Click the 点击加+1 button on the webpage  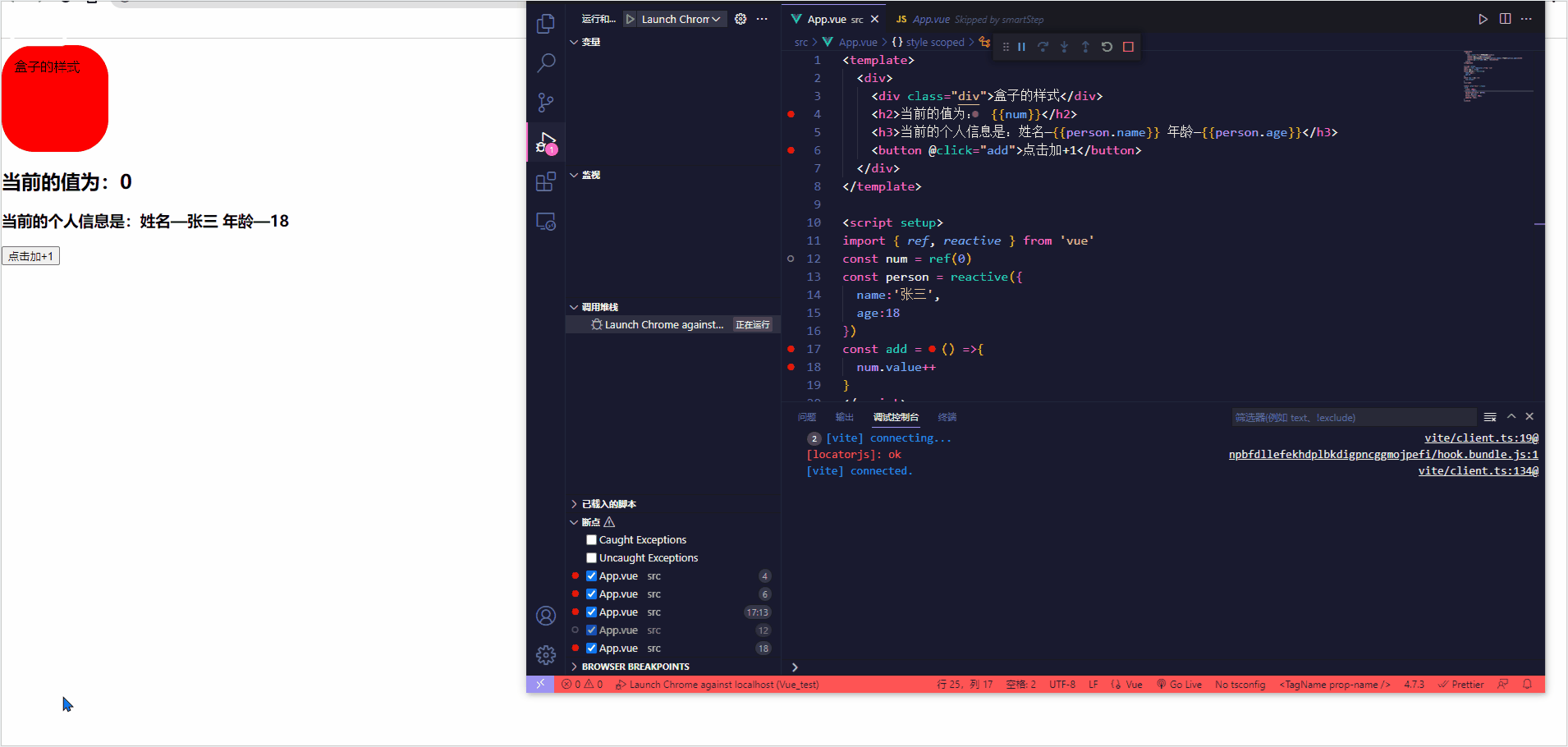30,255
